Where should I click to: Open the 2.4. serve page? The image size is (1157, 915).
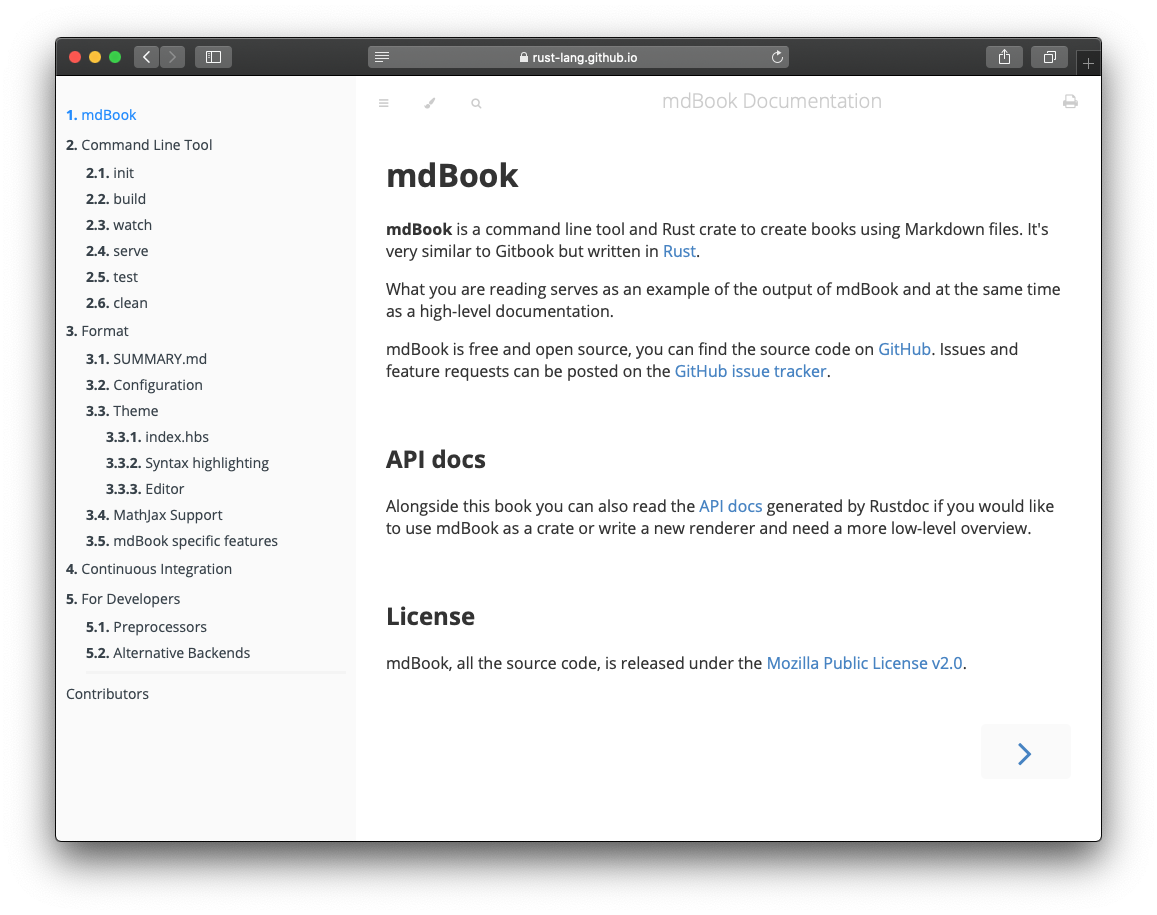pos(117,251)
